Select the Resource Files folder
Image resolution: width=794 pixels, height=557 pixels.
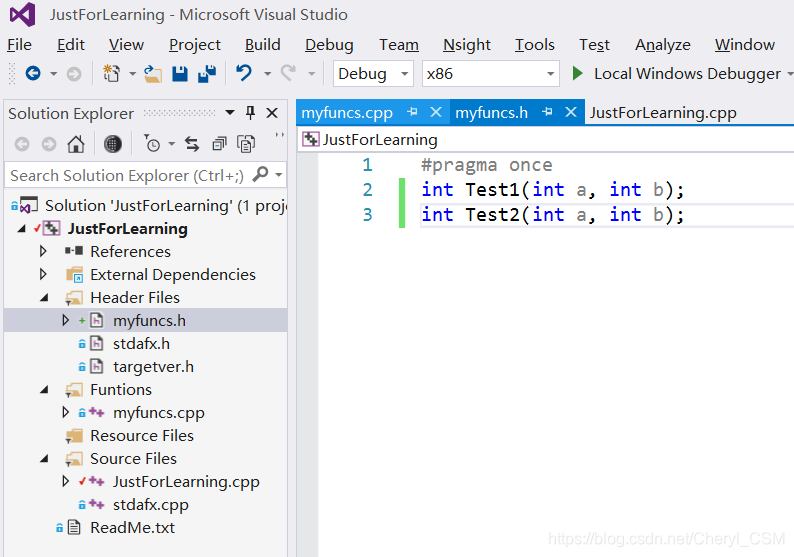tap(142, 435)
